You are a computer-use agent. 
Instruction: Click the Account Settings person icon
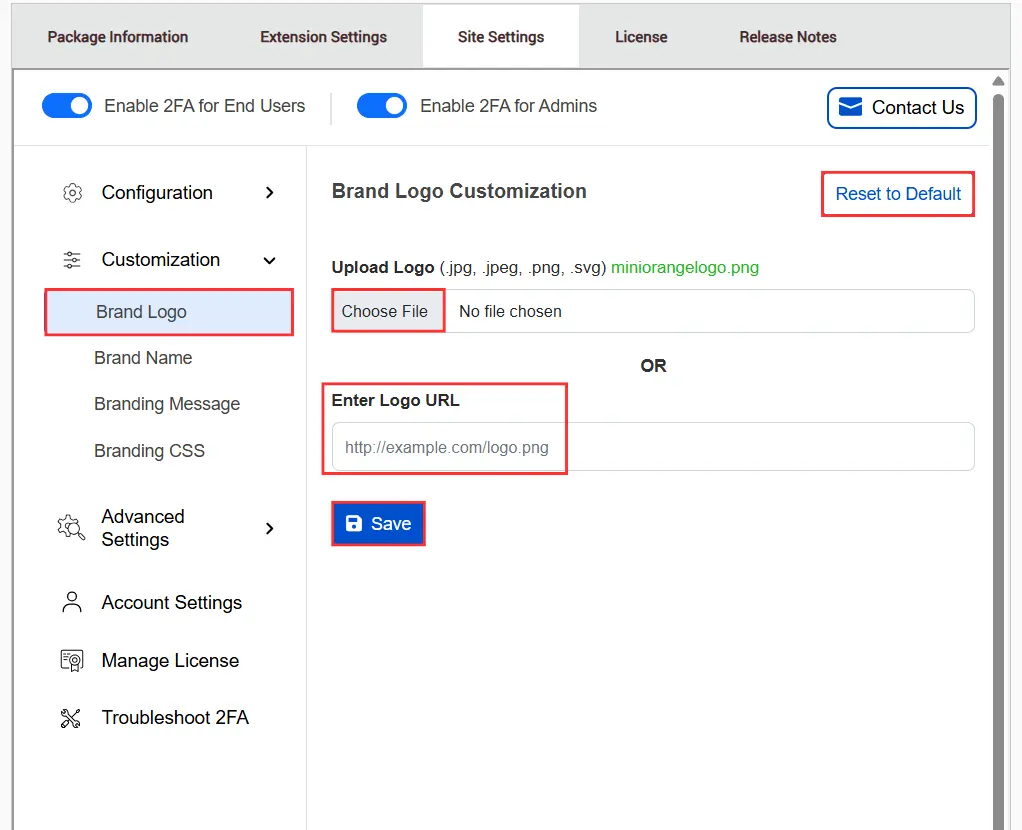[x=72, y=603]
